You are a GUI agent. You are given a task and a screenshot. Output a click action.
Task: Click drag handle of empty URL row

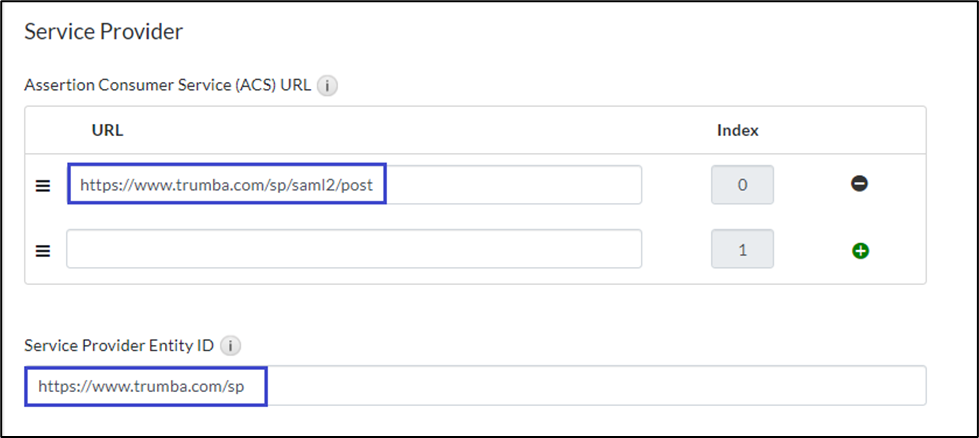tap(43, 250)
